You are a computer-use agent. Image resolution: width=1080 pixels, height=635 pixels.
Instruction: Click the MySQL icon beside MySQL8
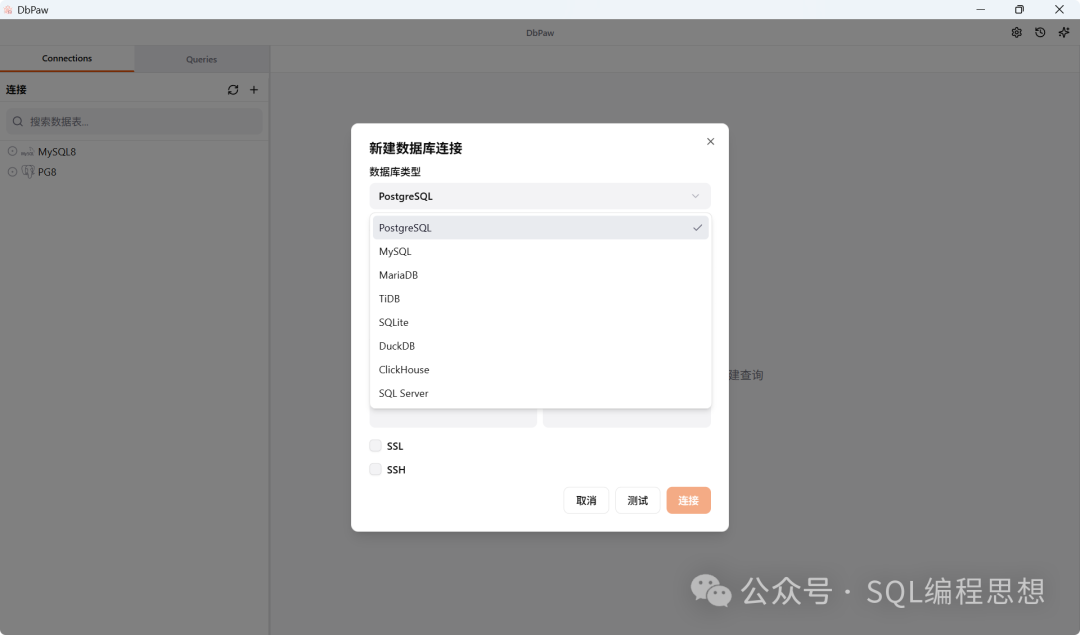[x=28, y=151]
